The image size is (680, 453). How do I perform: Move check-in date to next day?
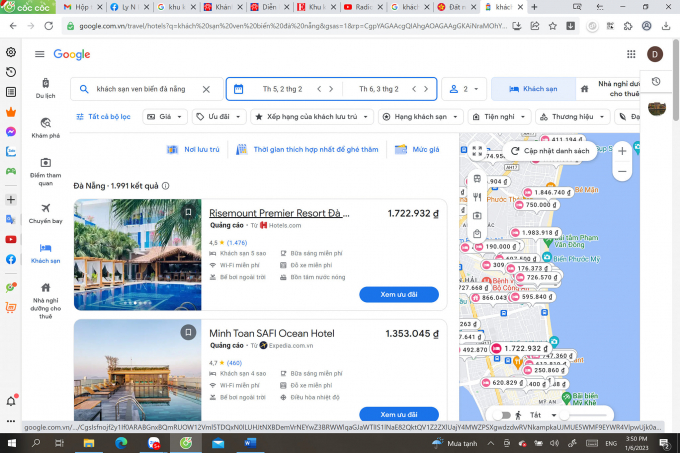(331, 89)
